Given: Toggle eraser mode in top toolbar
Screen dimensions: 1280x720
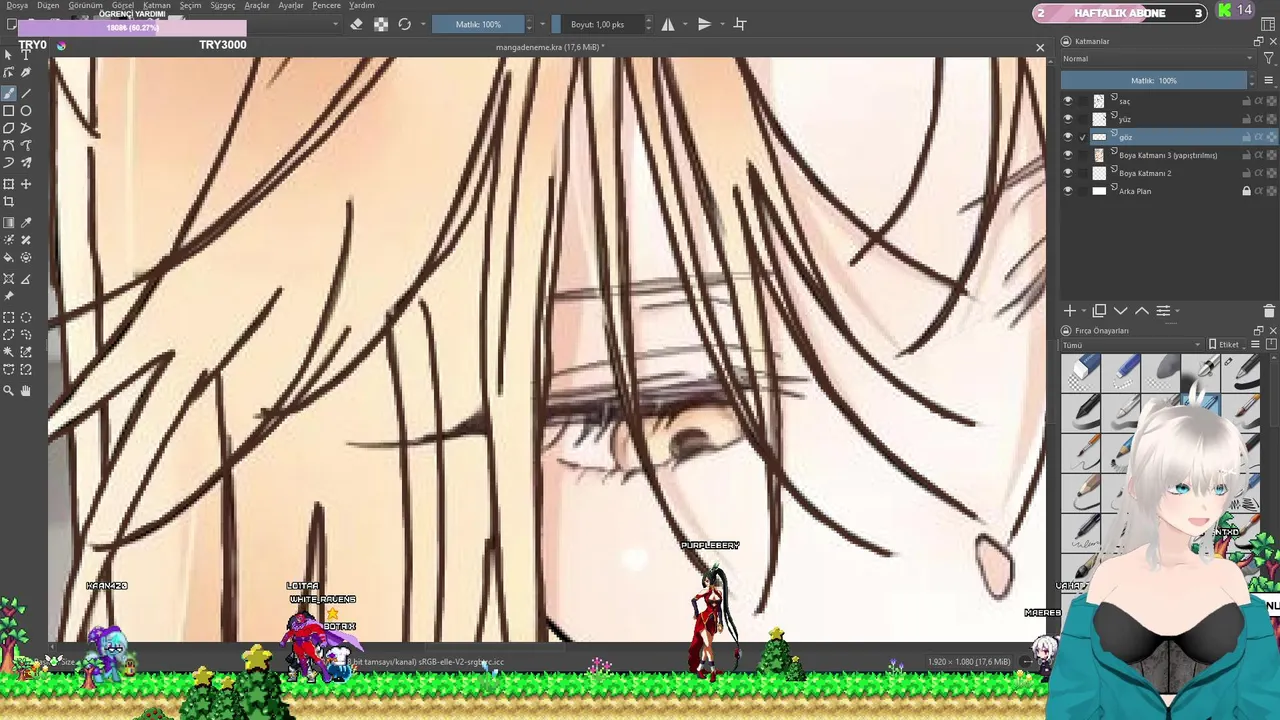Looking at the screenshot, I should click(356, 24).
